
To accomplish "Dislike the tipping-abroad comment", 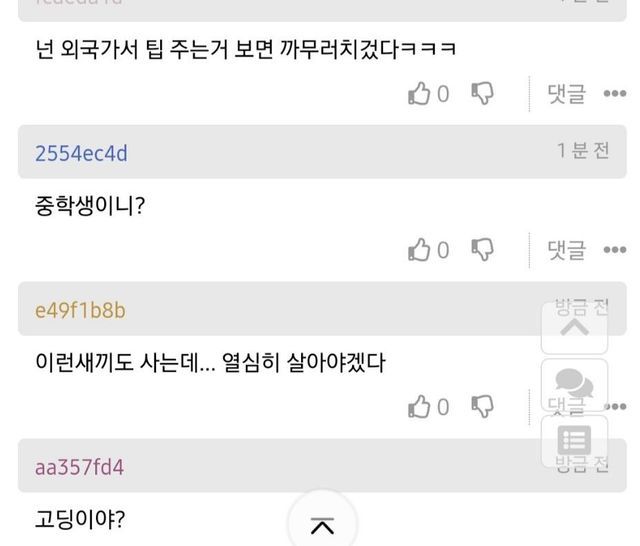I will pos(482,94).
